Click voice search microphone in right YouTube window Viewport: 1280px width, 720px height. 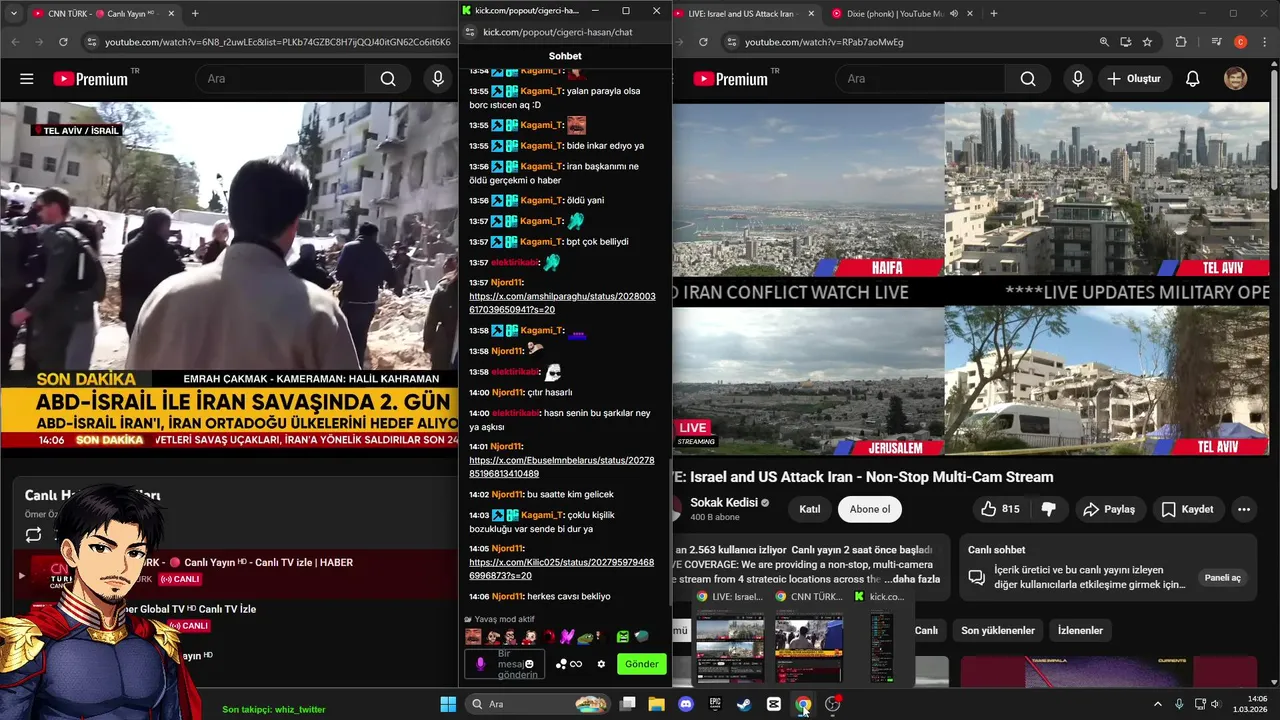[x=1077, y=79]
